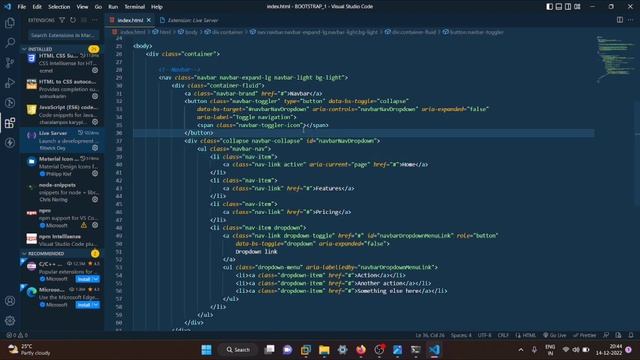Select the Live Server extension entry
Screen dimensions: 640x360
coord(62,140)
